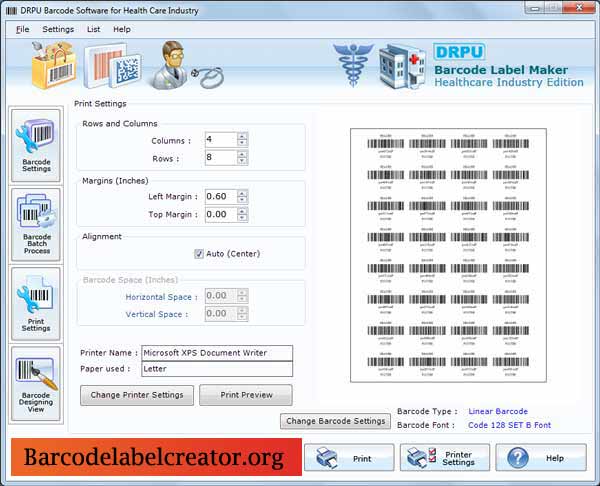Screen dimensions: 600x486
Task: Increase the Vertical Space value
Action: [x=242, y=310]
